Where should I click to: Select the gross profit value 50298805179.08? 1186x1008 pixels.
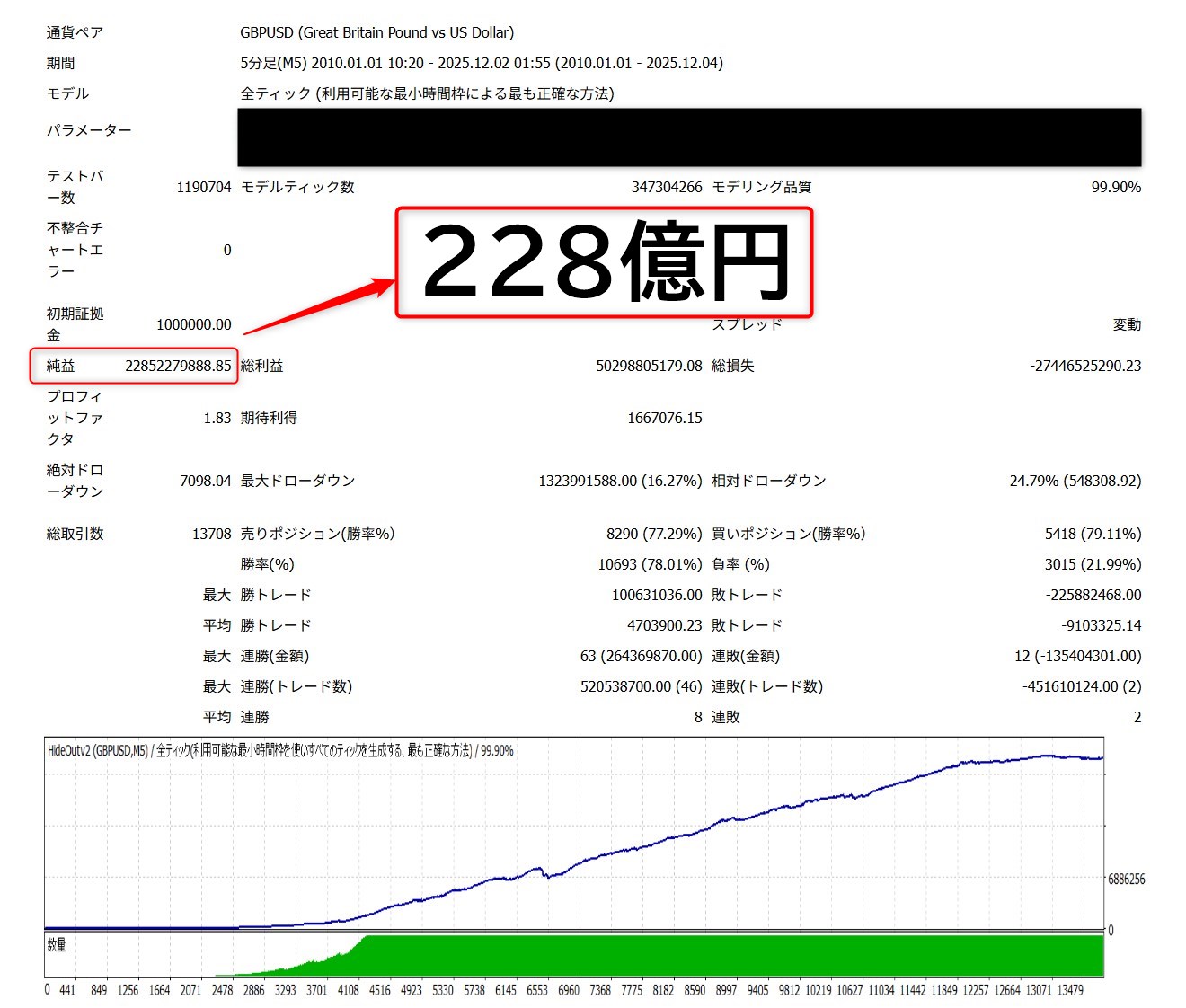(649, 366)
